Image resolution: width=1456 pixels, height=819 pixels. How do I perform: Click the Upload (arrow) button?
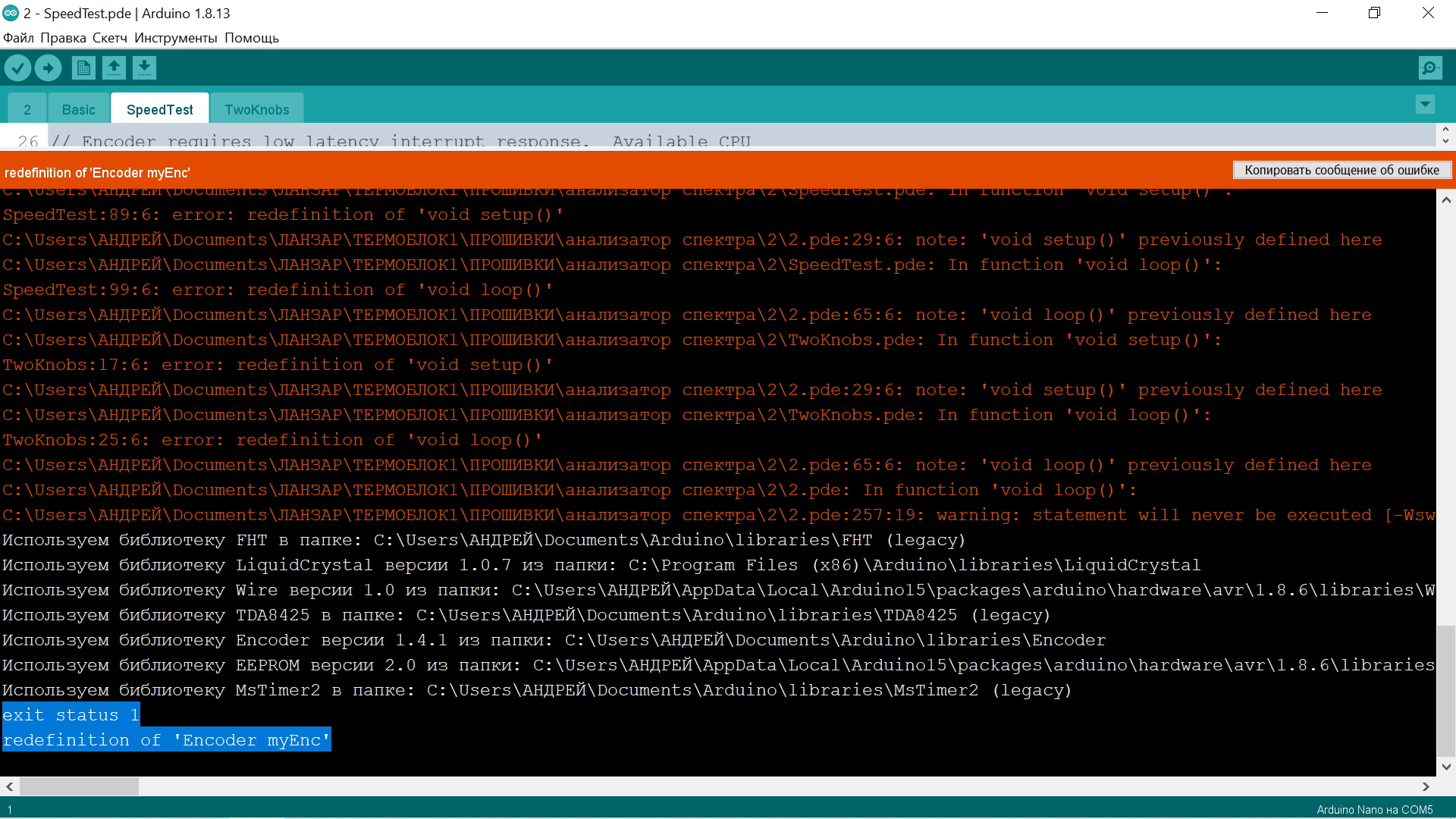coord(49,68)
